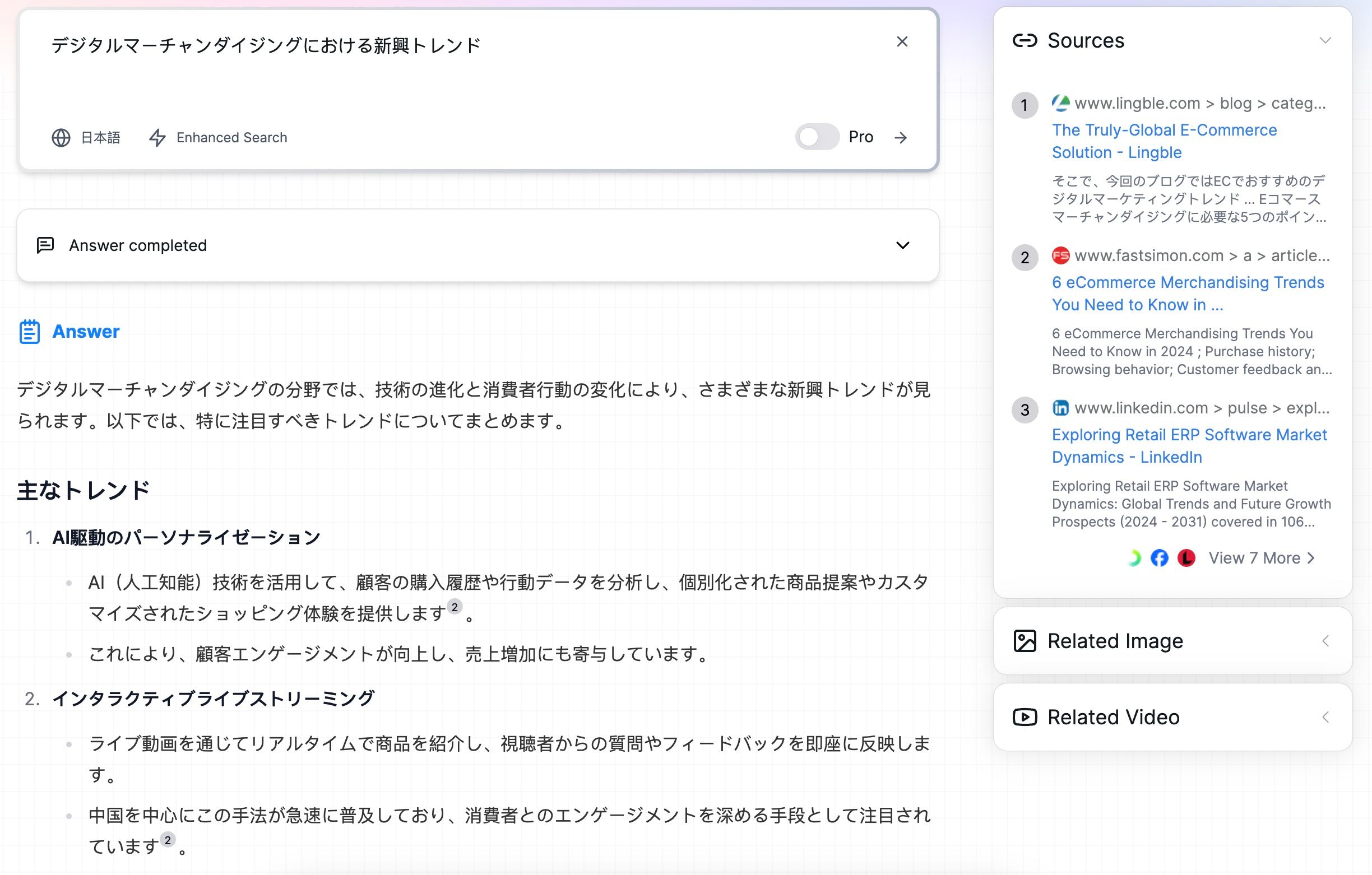Screen dimensions: 1372x875
Task: Click View 7 More sources
Action: (1261, 558)
